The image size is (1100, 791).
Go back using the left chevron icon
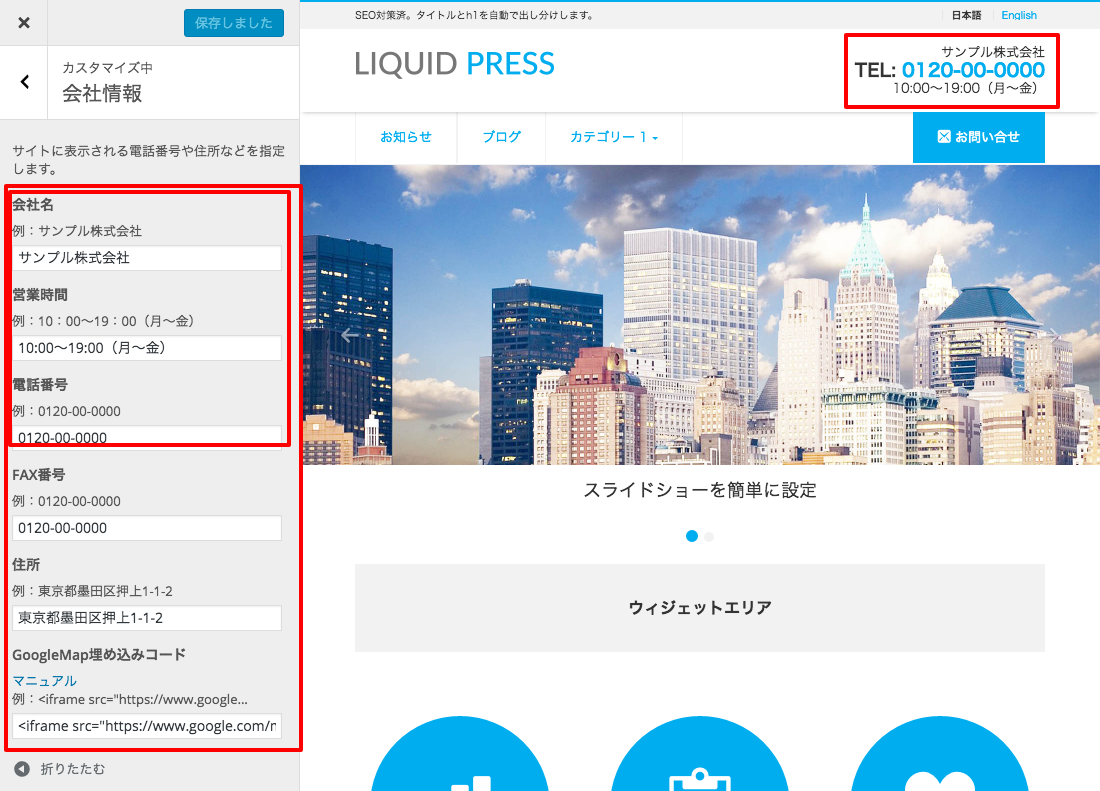[25, 82]
